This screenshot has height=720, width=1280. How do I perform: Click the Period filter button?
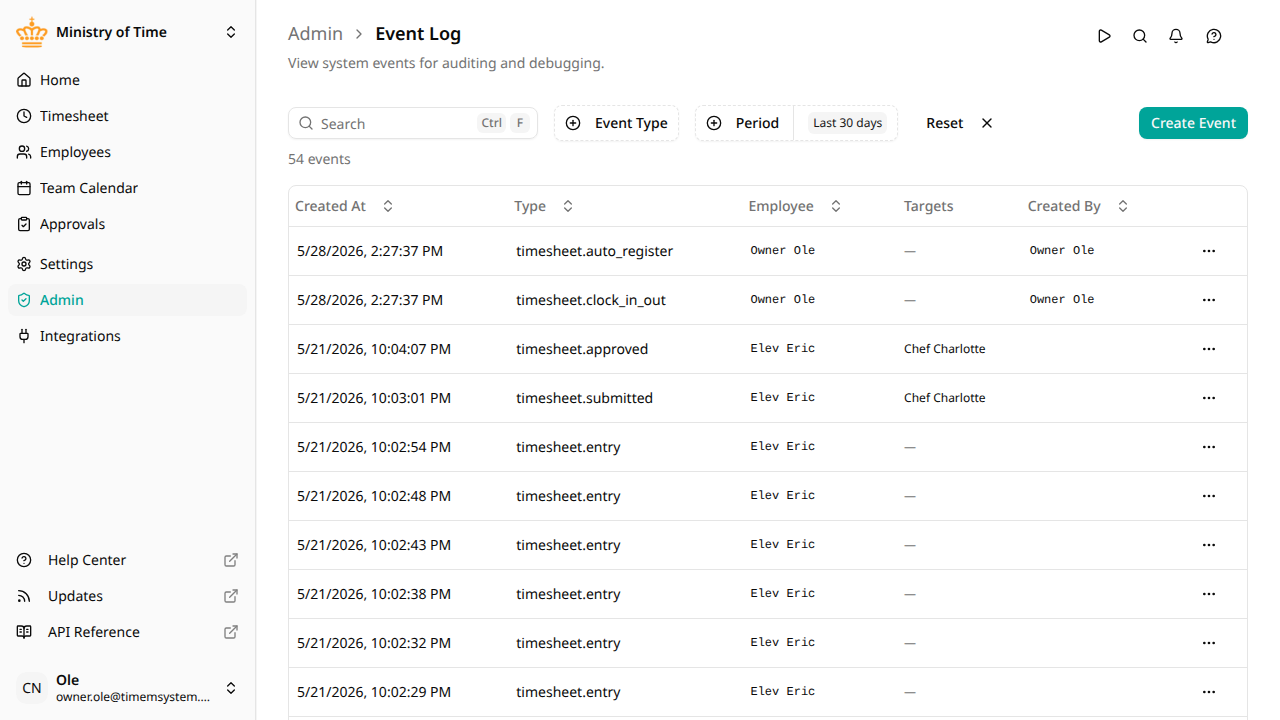(744, 123)
